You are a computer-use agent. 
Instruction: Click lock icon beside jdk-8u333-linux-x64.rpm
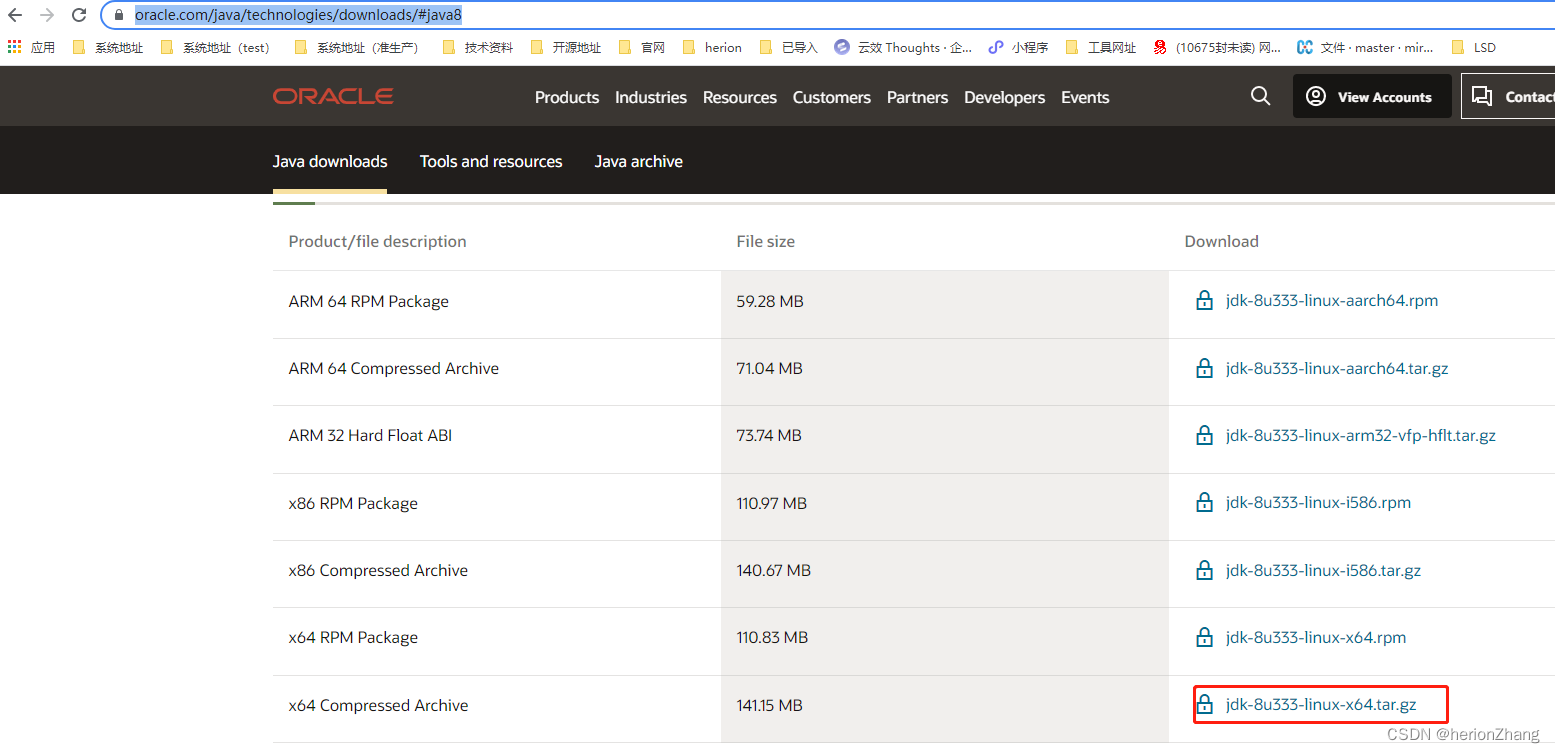click(1205, 637)
